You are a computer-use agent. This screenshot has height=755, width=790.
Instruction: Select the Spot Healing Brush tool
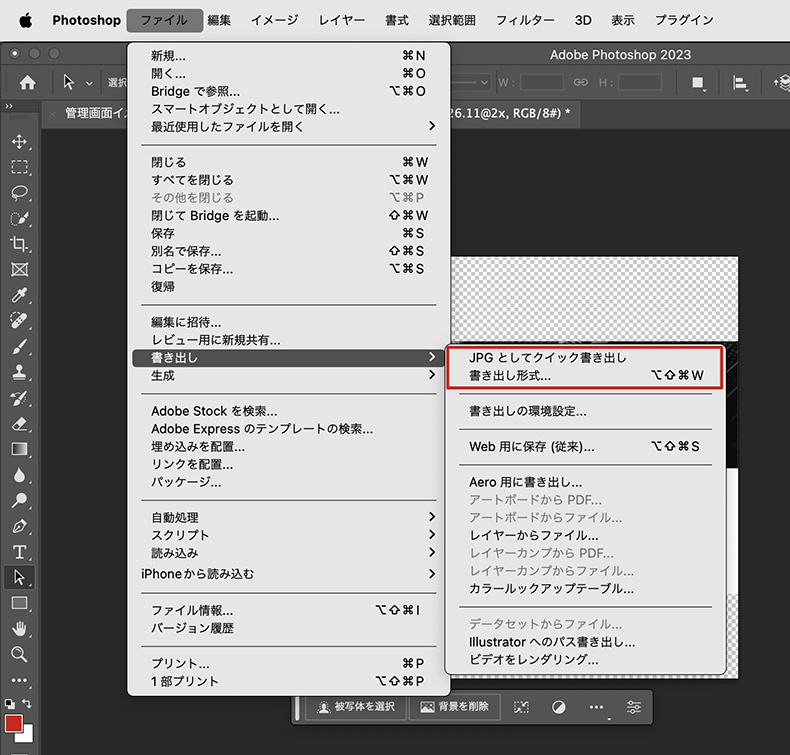19,321
